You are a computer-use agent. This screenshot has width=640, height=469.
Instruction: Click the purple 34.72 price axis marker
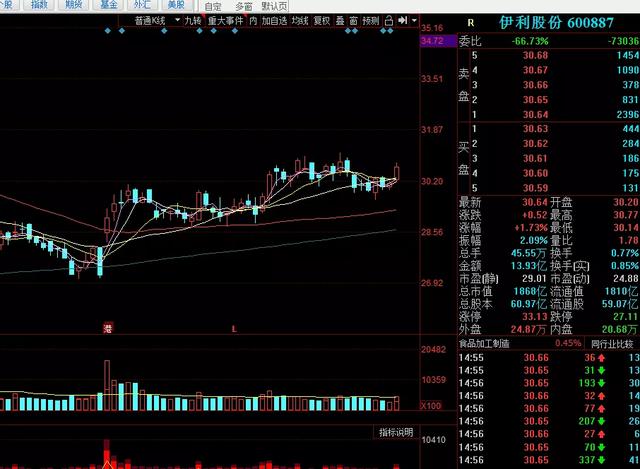(x=432, y=41)
